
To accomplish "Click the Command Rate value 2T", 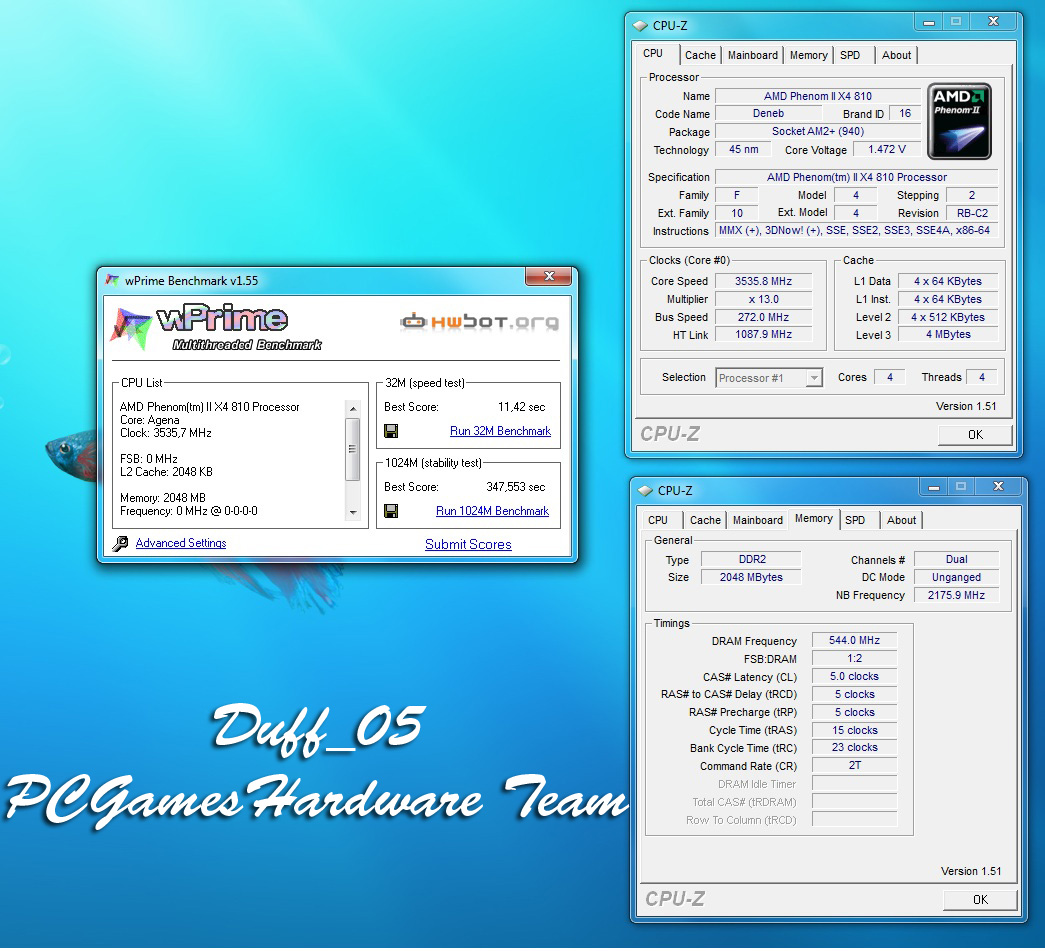I will (854, 766).
